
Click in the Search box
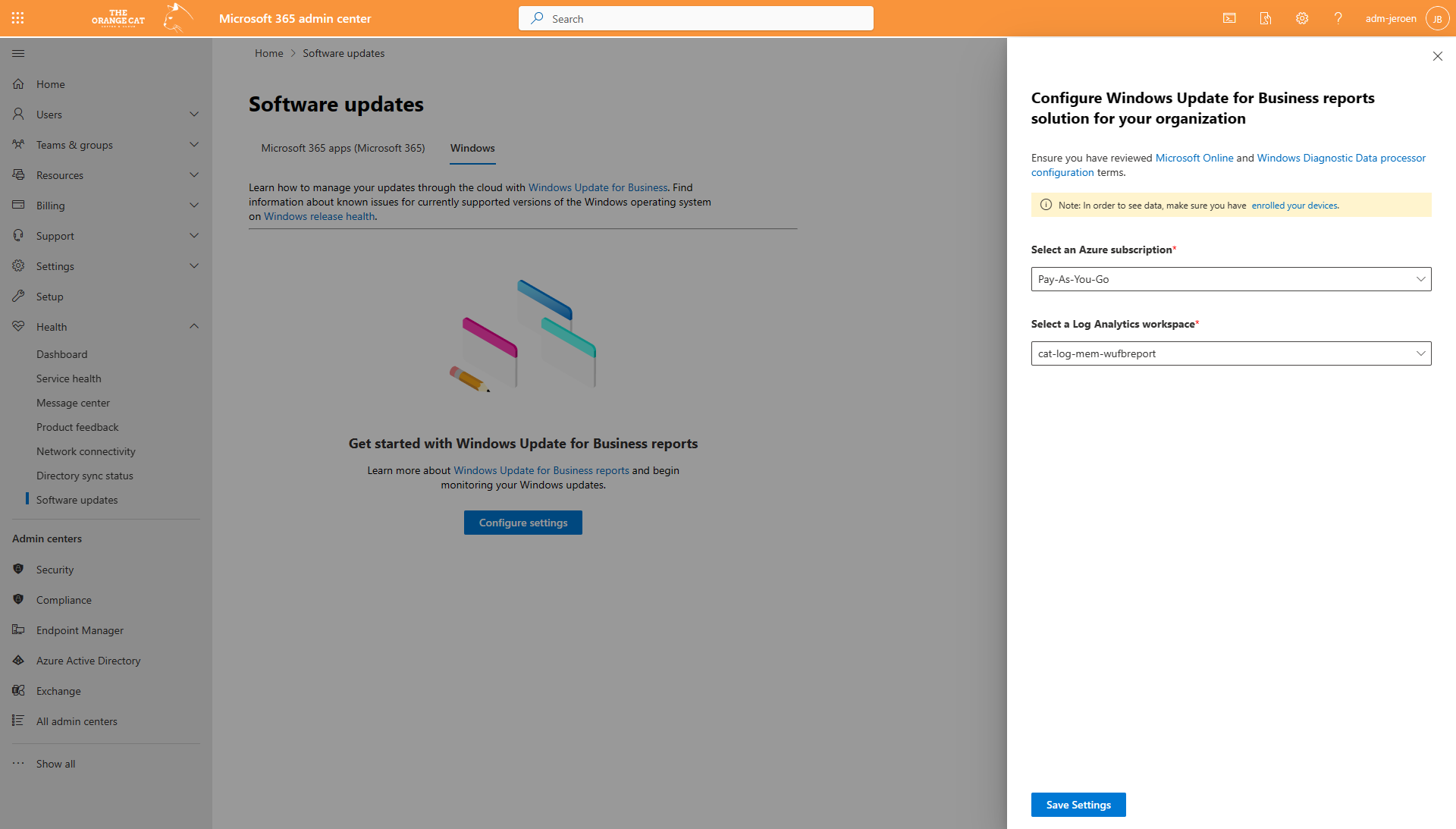click(x=696, y=18)
